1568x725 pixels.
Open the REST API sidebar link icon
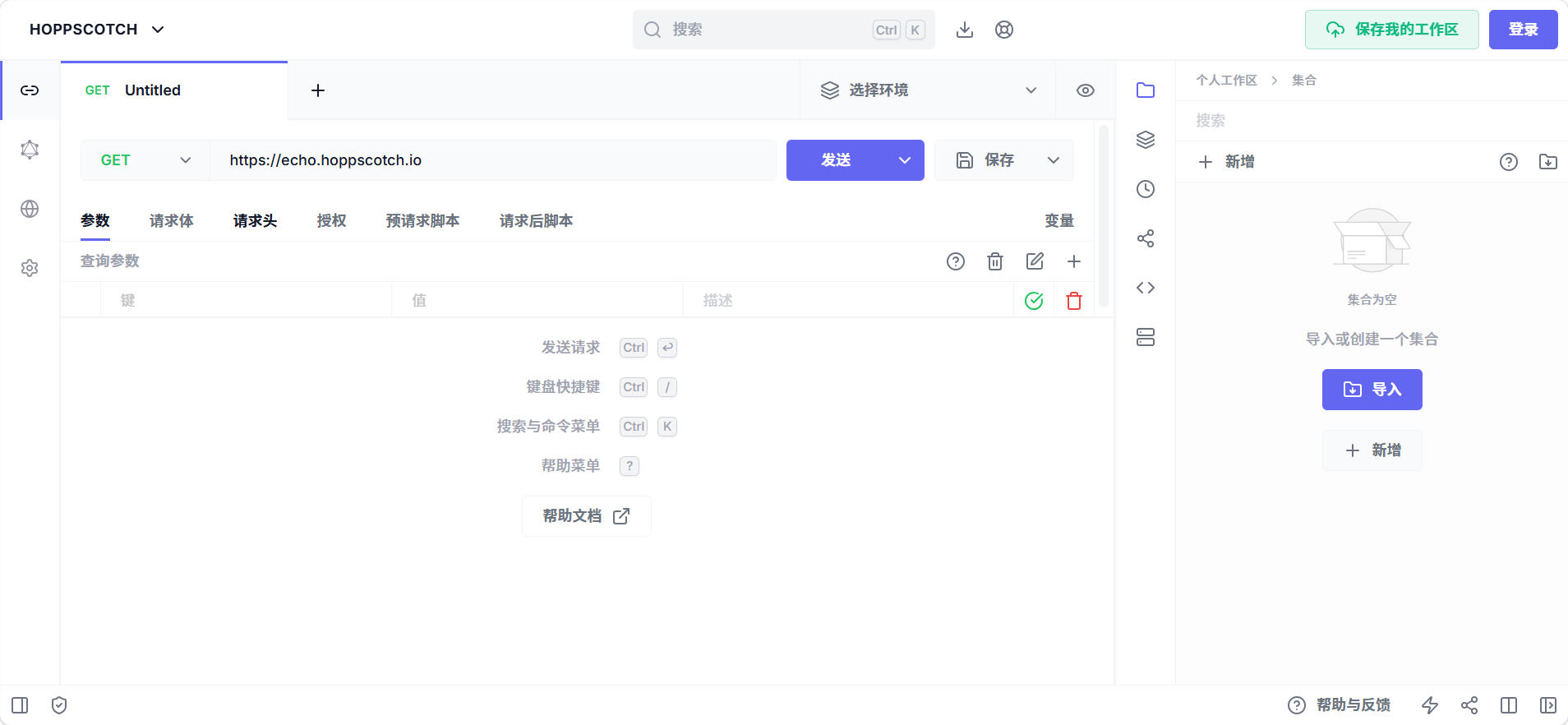point(30,90)
